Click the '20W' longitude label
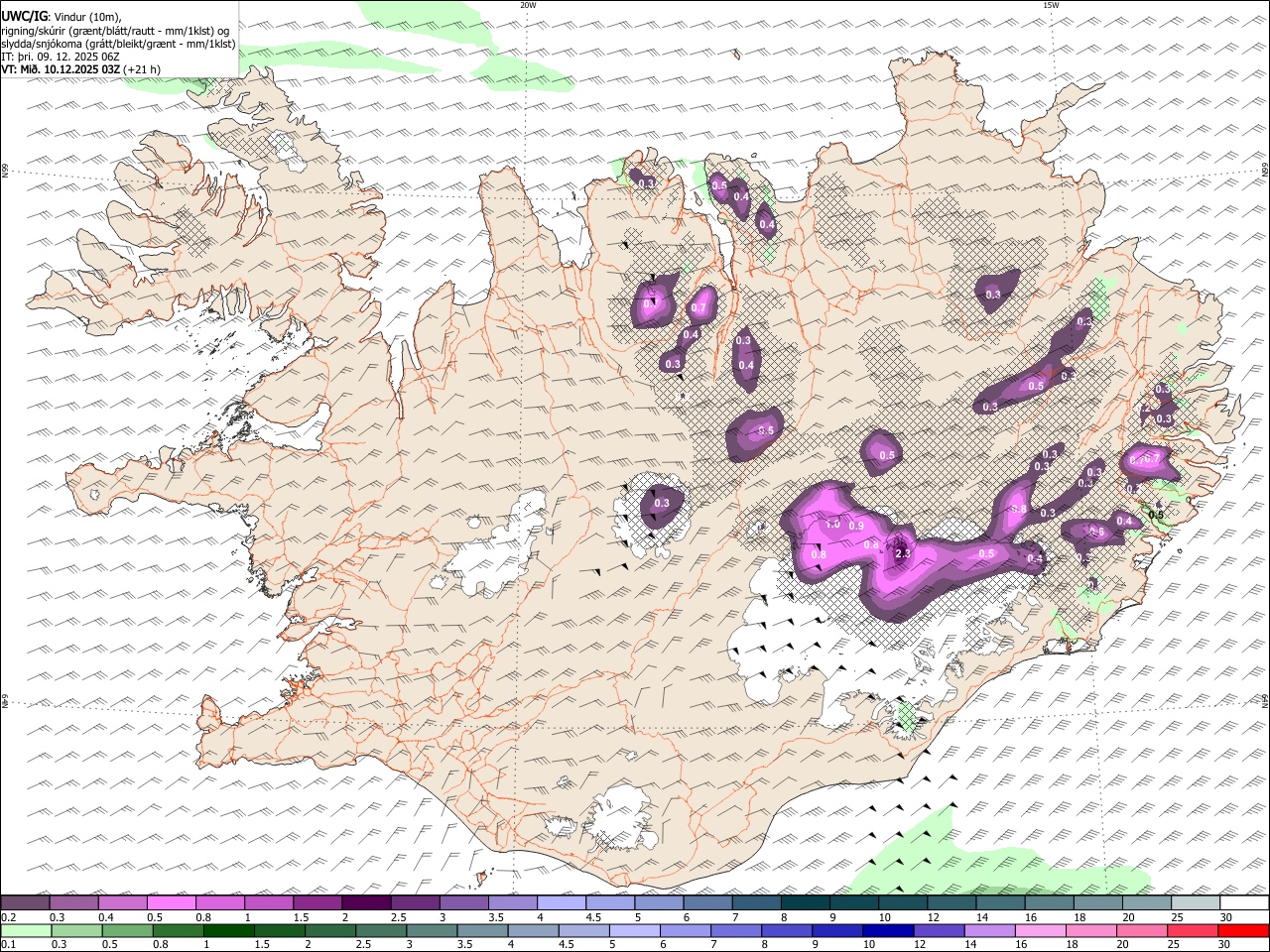The width and height of the screenshot is (1270, 952). click(528, 5)
